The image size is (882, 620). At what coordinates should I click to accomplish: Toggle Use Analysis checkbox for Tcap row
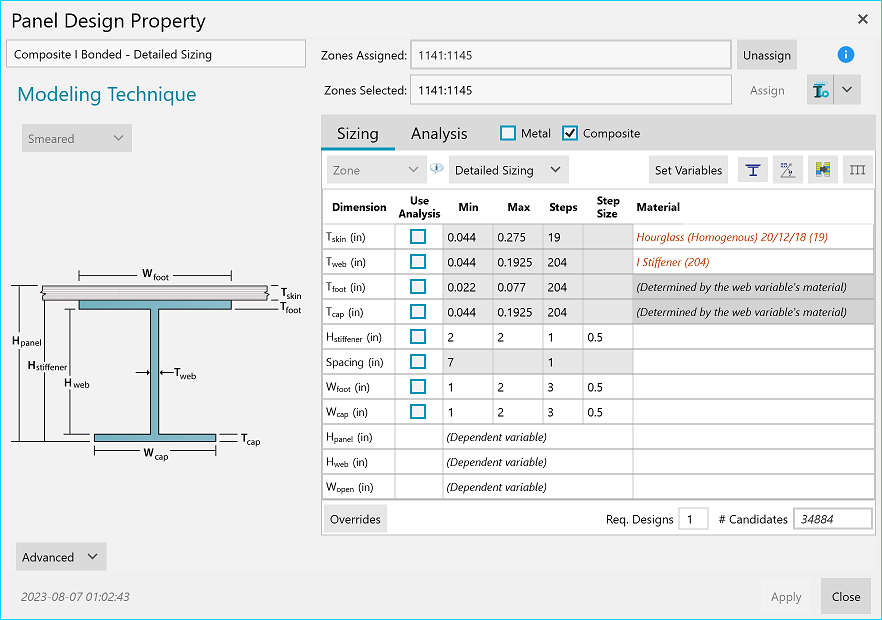[418, 312]
